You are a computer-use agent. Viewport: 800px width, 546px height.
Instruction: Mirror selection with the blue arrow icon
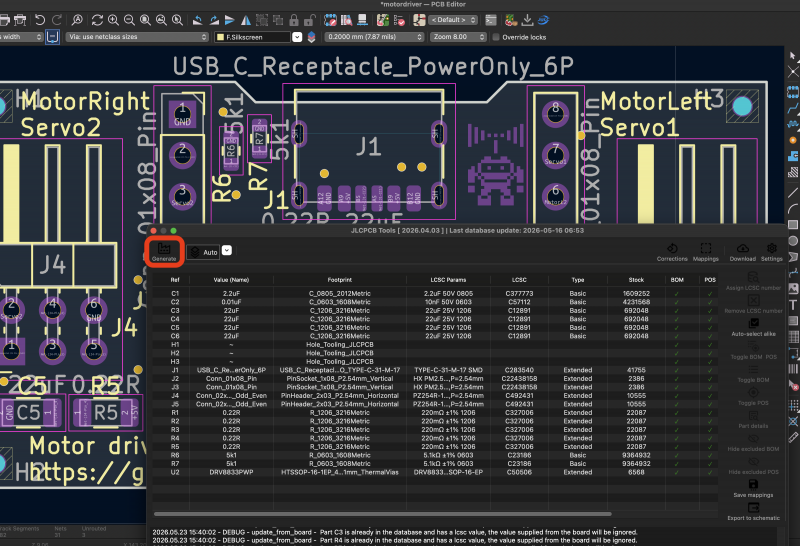point(230,20)
